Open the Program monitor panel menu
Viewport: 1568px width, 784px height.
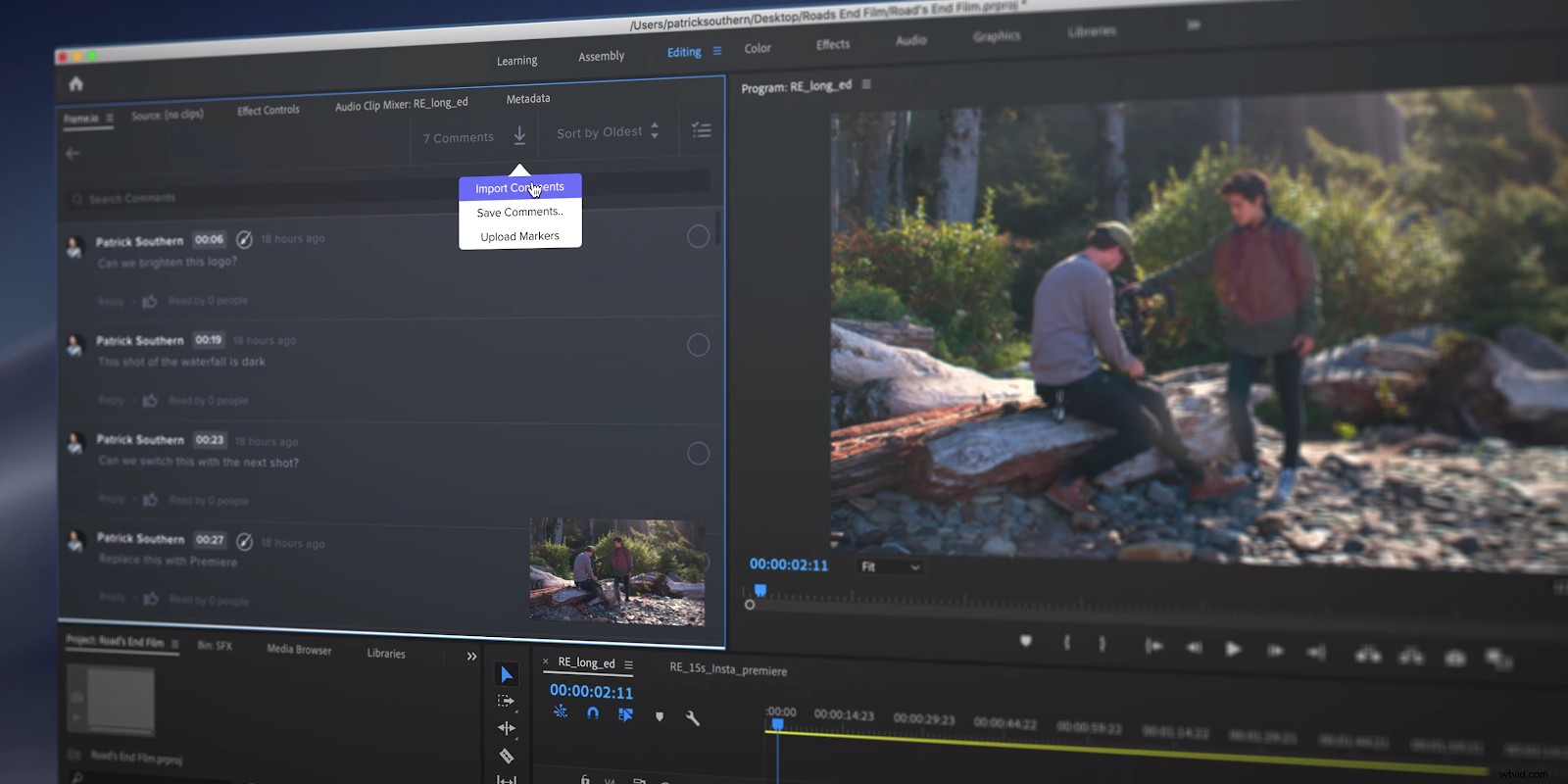click(x=866, y=84)
